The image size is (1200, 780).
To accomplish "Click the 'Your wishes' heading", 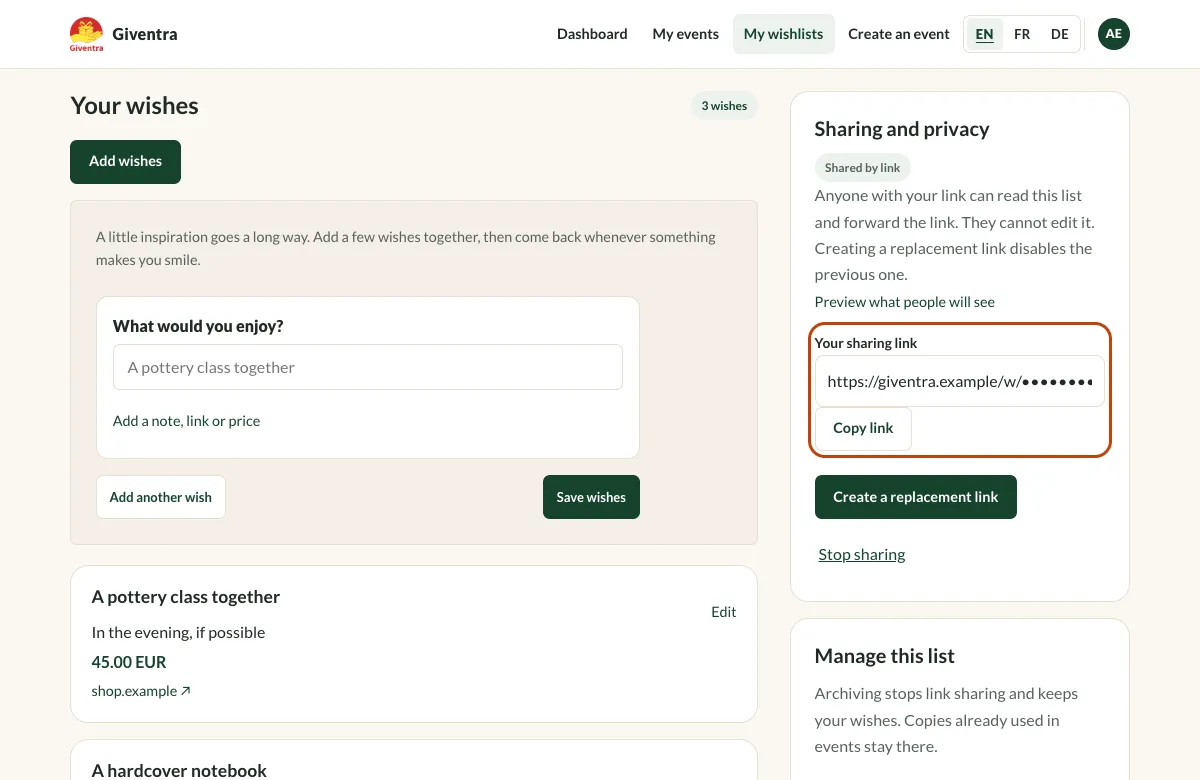I will (134, 106).
